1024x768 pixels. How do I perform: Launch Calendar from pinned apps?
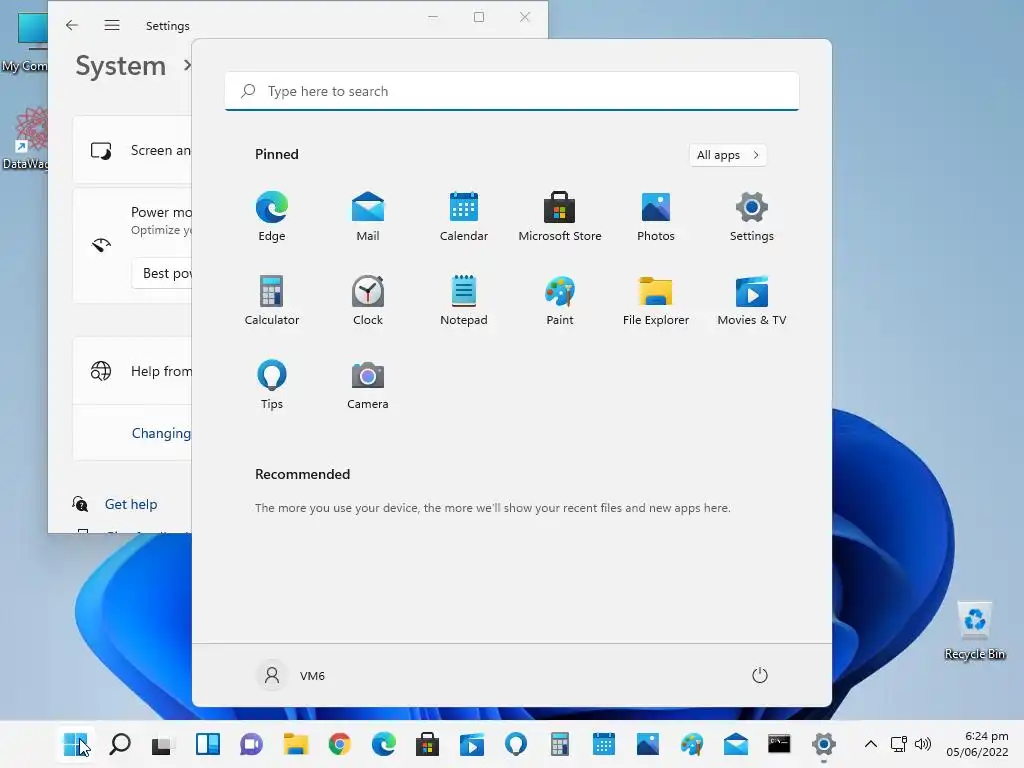coord(464,216)
